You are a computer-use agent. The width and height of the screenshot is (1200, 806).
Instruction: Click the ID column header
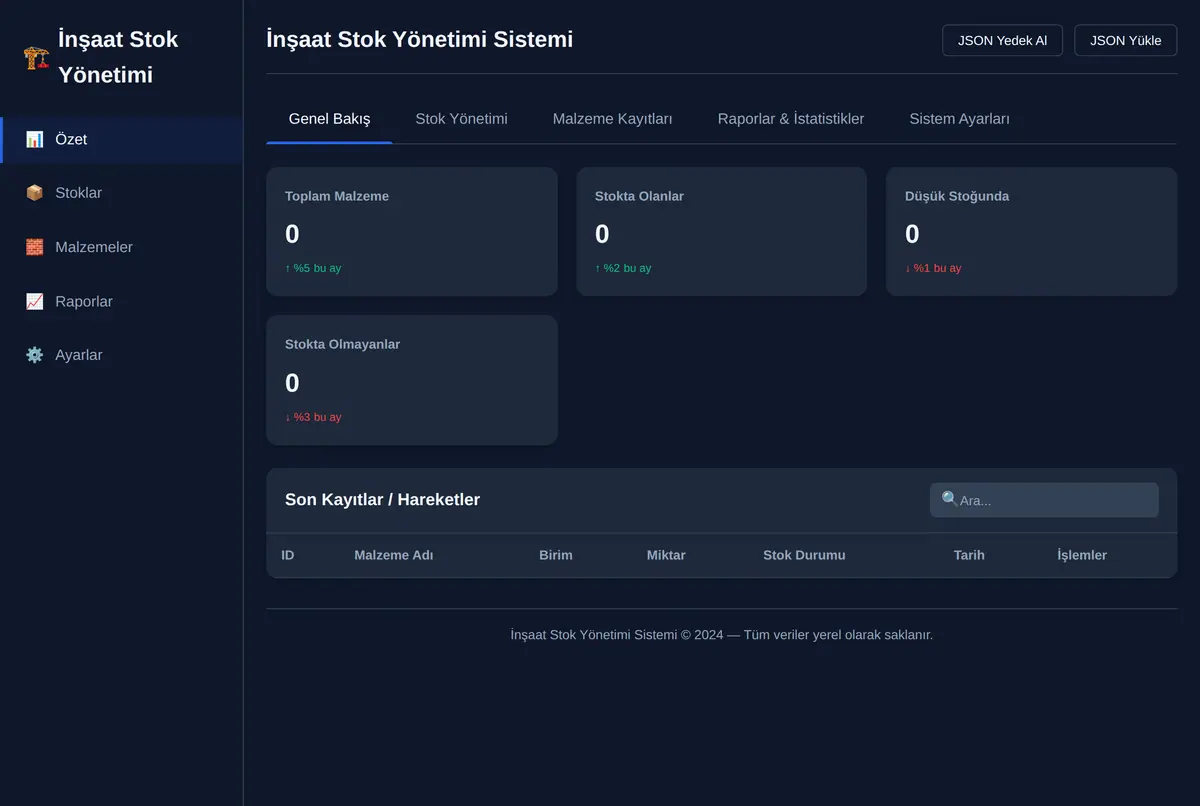pos(288,555)
